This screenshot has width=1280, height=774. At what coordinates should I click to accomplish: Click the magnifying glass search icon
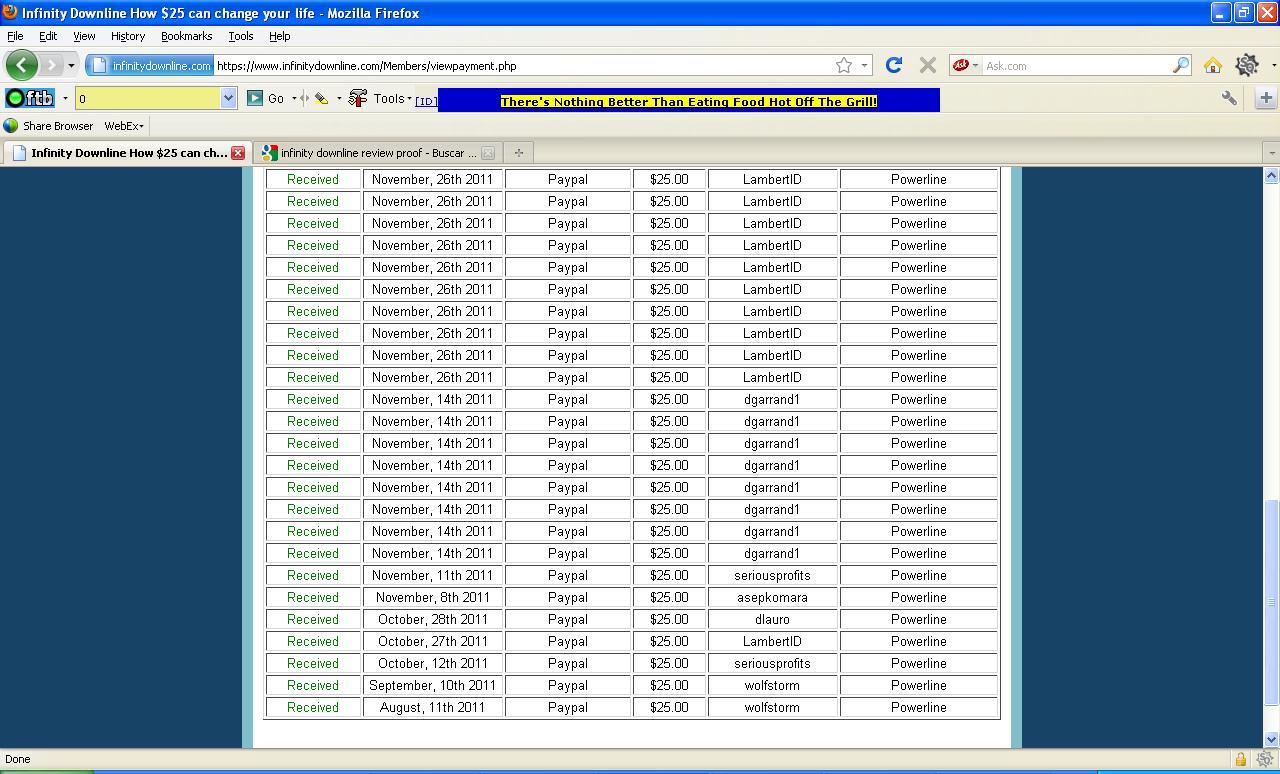tap(1181, 66)
